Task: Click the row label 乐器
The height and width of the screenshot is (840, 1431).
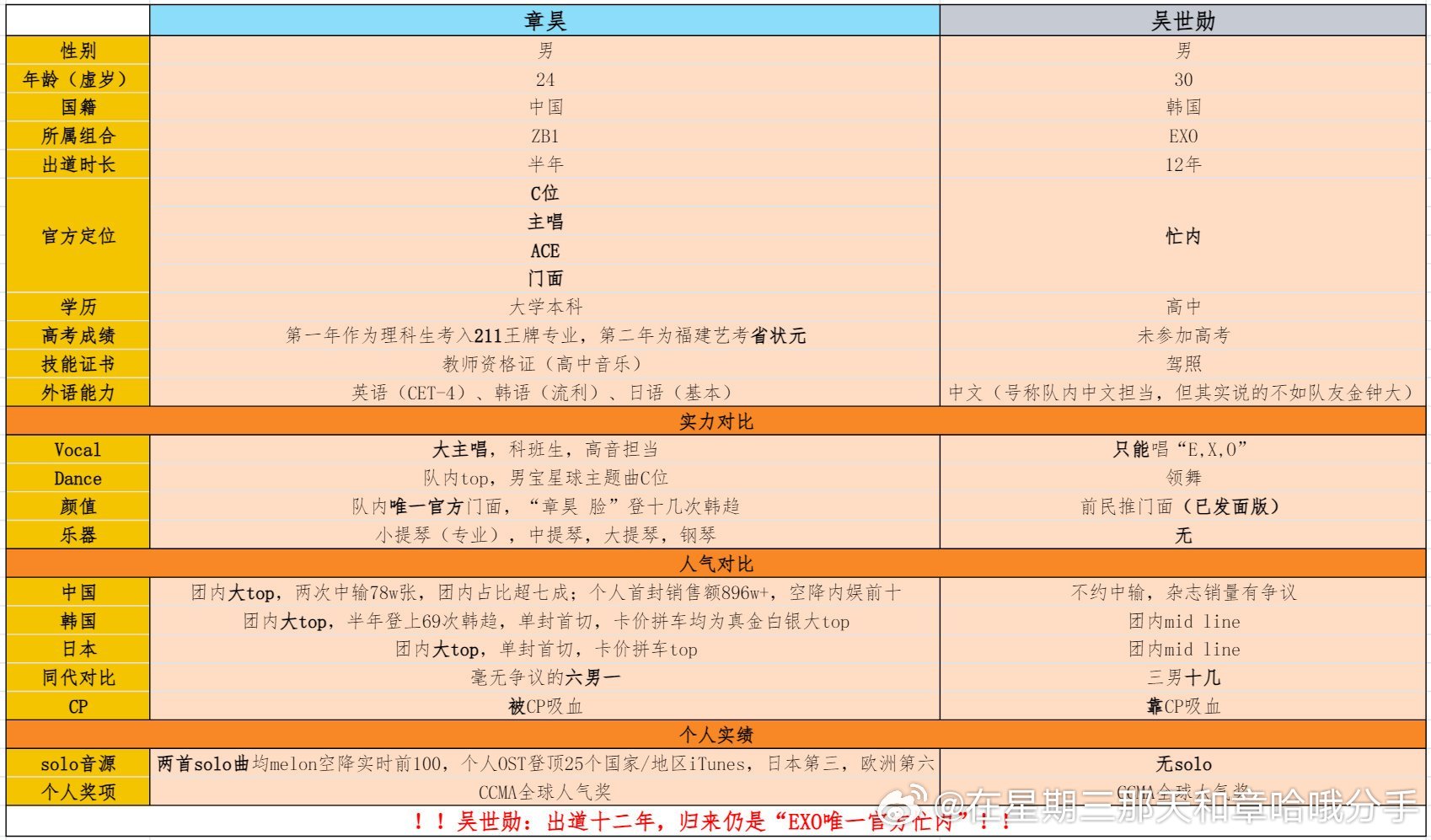Action: [x=78, y=535]
